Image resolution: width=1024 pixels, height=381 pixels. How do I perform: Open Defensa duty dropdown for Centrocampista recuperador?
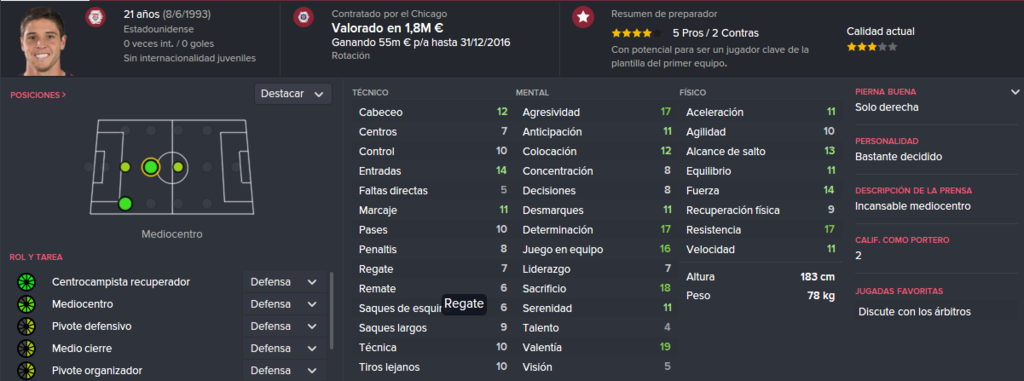285,282
